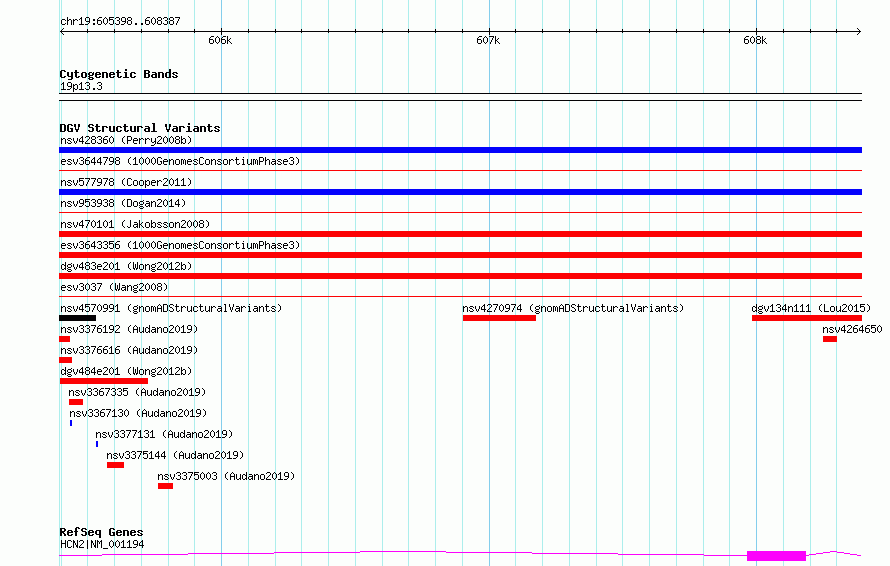Viewport: 890px width, 566px height.
Task: Open the HCN2|NM_001194 gene label
Action: (102, 544)
